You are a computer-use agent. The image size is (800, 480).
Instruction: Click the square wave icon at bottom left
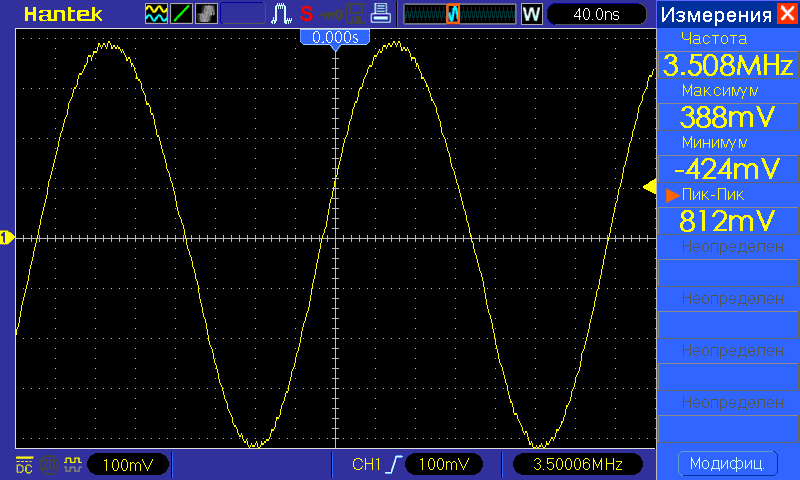tap(72, 464)
